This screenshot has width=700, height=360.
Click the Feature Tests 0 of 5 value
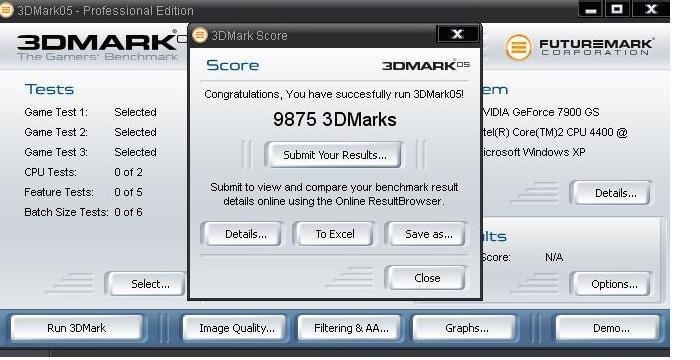(128, 192)
